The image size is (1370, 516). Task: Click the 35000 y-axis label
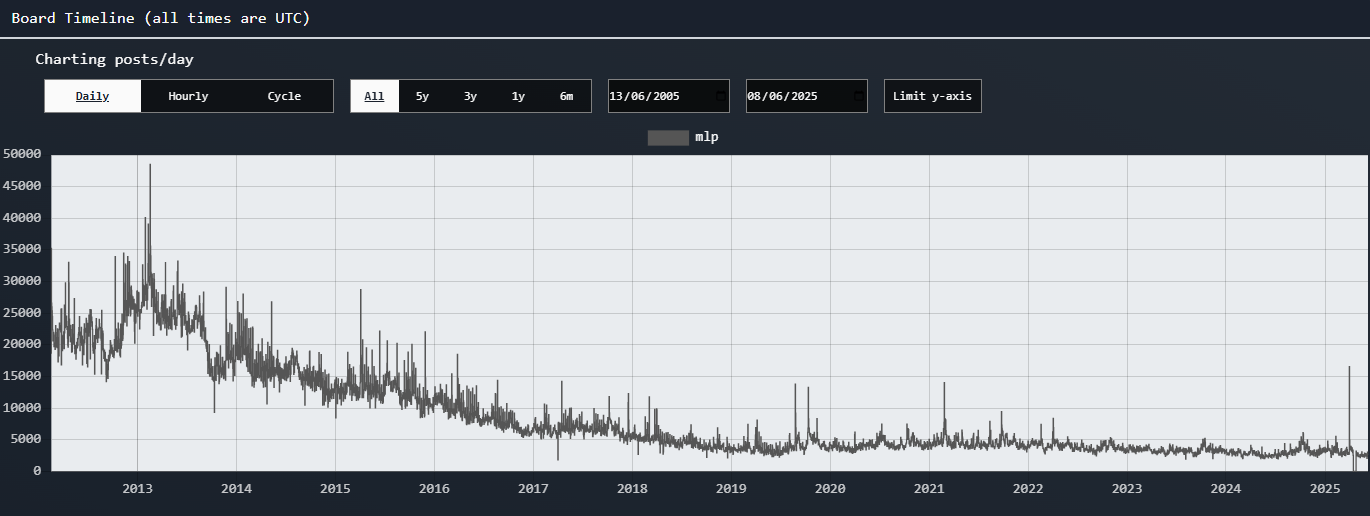pos(22,249)
